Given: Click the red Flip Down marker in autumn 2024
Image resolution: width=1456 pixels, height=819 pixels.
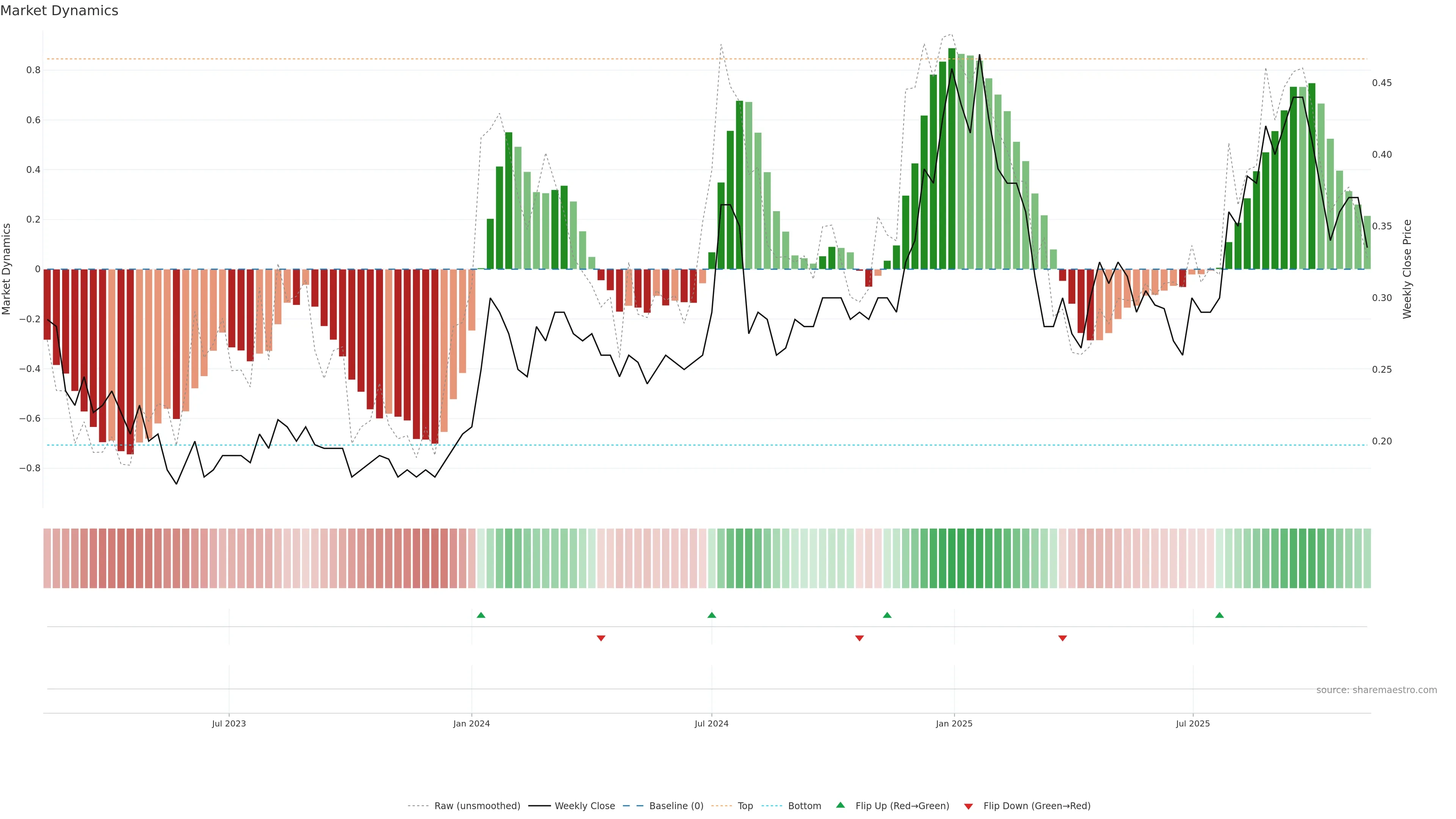Looking at the screenshot, I should [x=859, y=638].
